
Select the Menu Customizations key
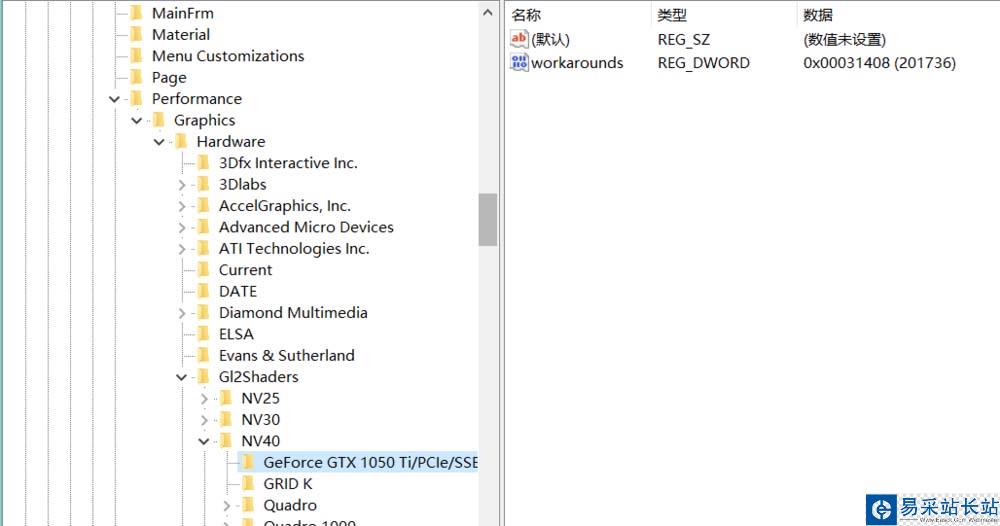tap(228, 56)
